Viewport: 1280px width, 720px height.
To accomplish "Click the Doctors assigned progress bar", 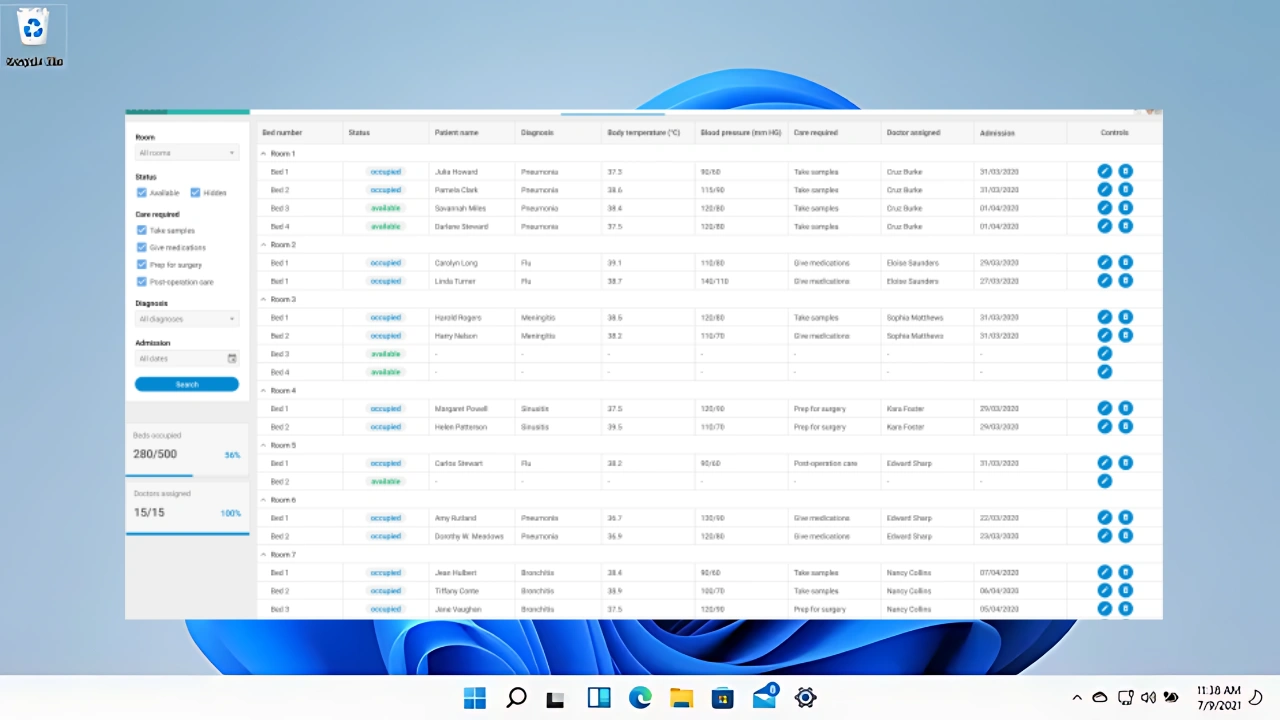I will point(187,534).
